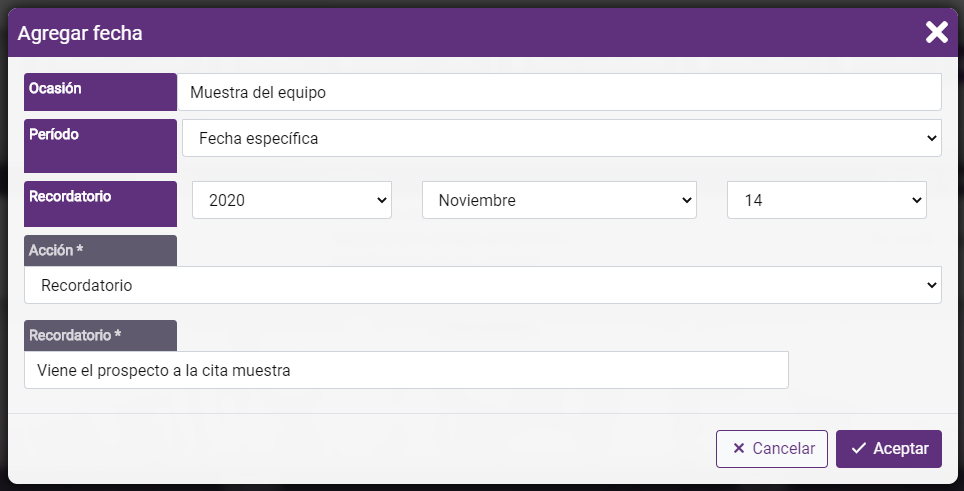Click the purple Recordatorio date label
Viewport: 964px width, 491px height.
click(100, 204)
